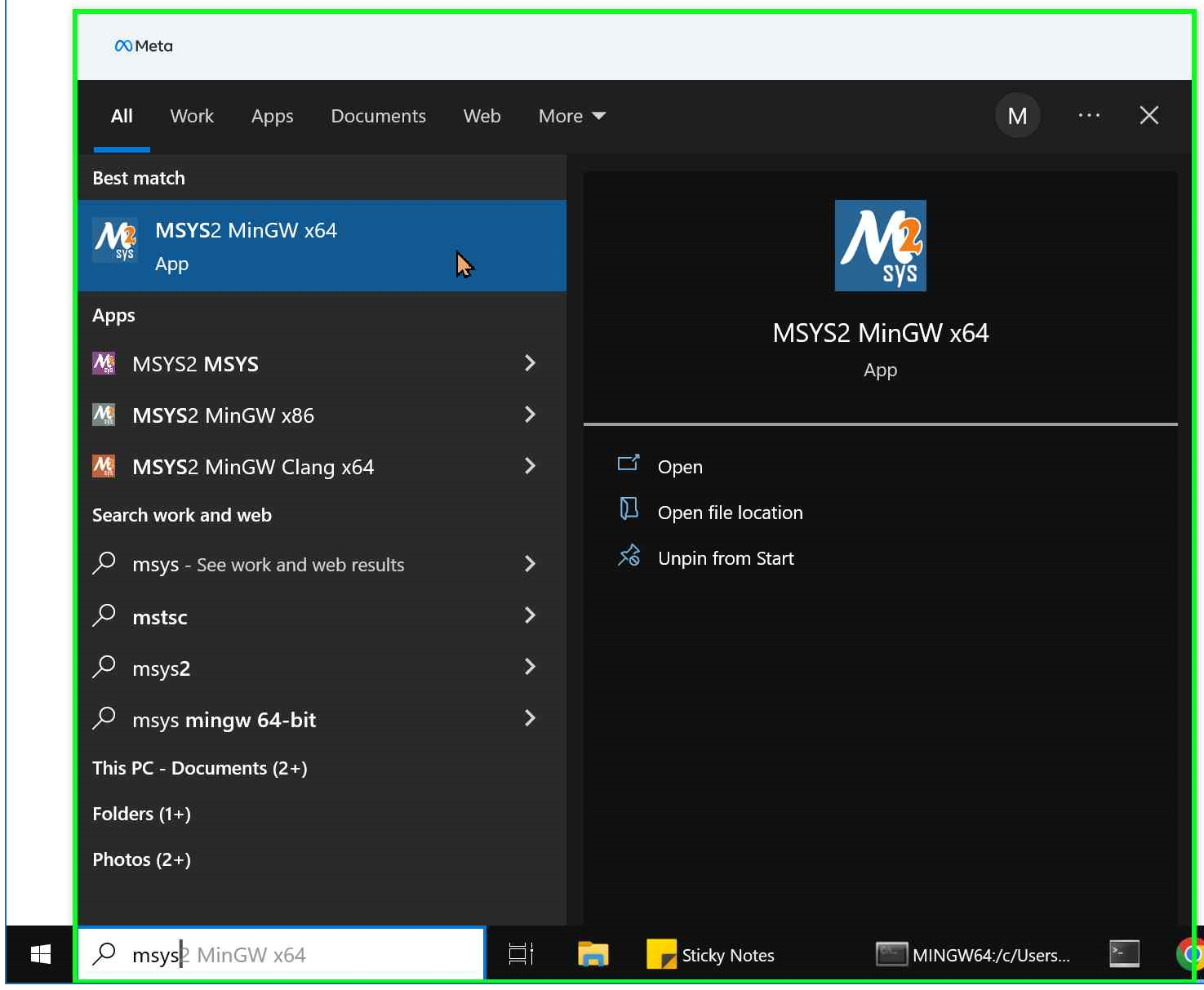Choose Unpin from Start action

pyautogui.click(x=726, y=558)
